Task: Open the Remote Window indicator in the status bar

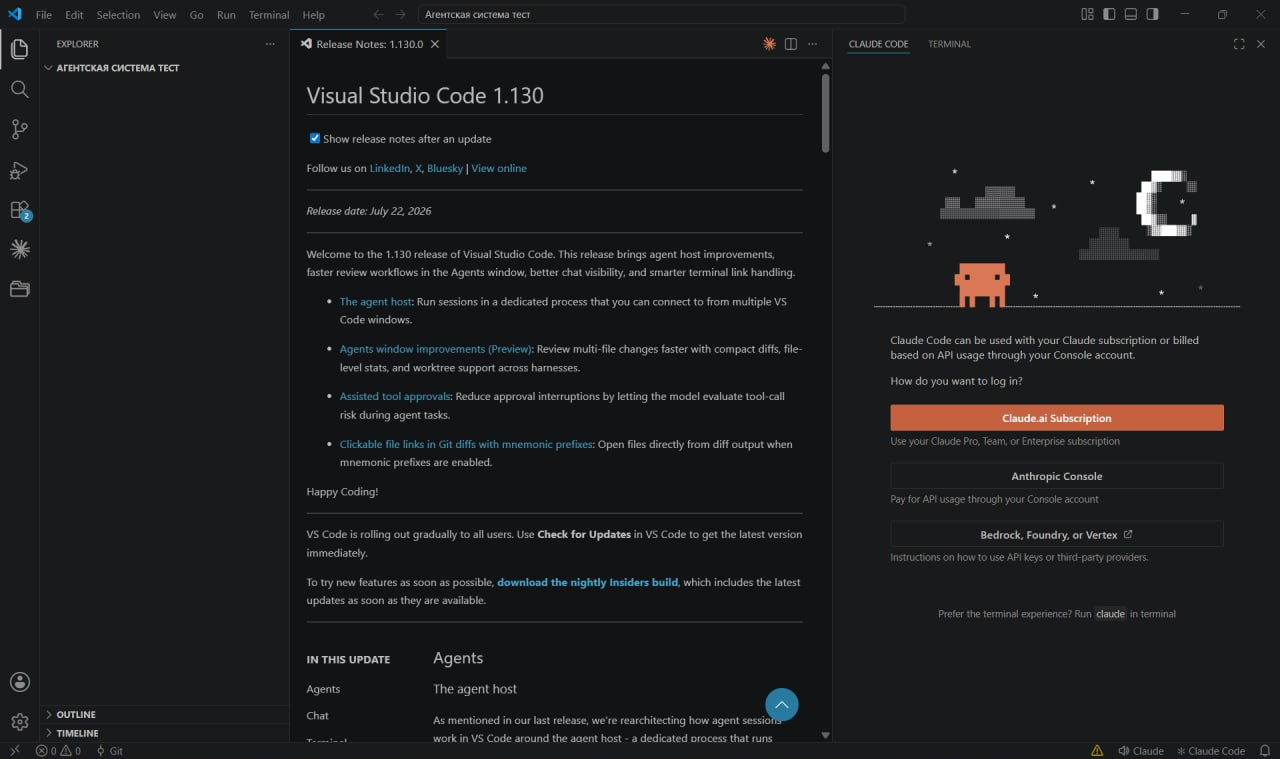Action: [14, 751]
